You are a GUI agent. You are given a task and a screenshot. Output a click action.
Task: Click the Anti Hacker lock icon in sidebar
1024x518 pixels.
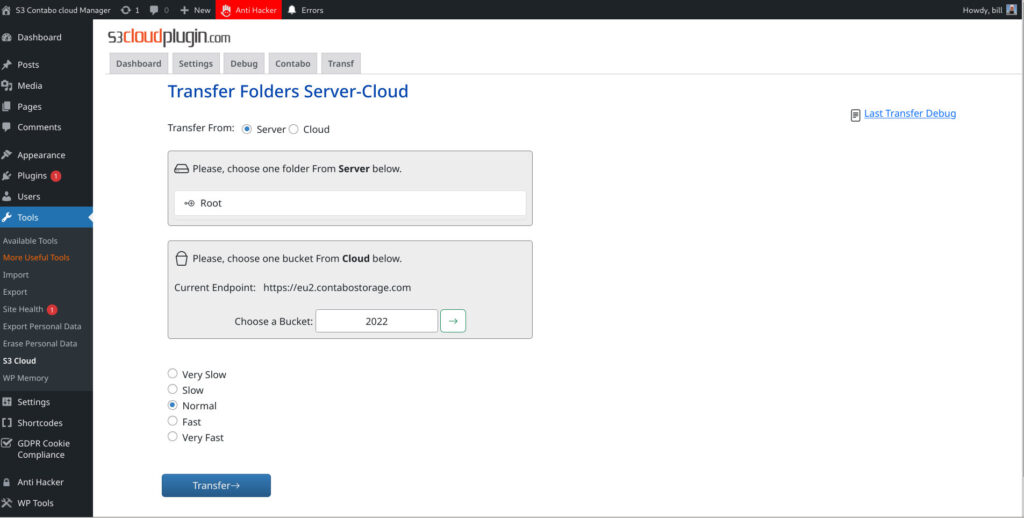pyautogui.click(x=7, y=482)
